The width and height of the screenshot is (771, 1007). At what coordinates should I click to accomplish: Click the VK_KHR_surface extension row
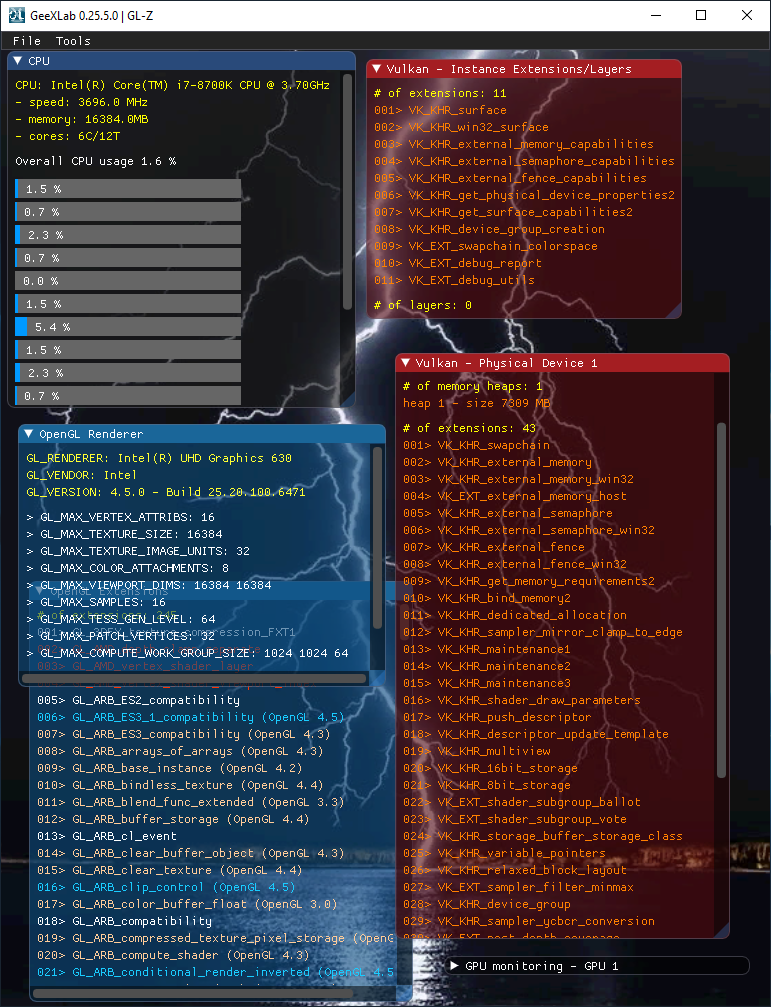tap(440, 110)
